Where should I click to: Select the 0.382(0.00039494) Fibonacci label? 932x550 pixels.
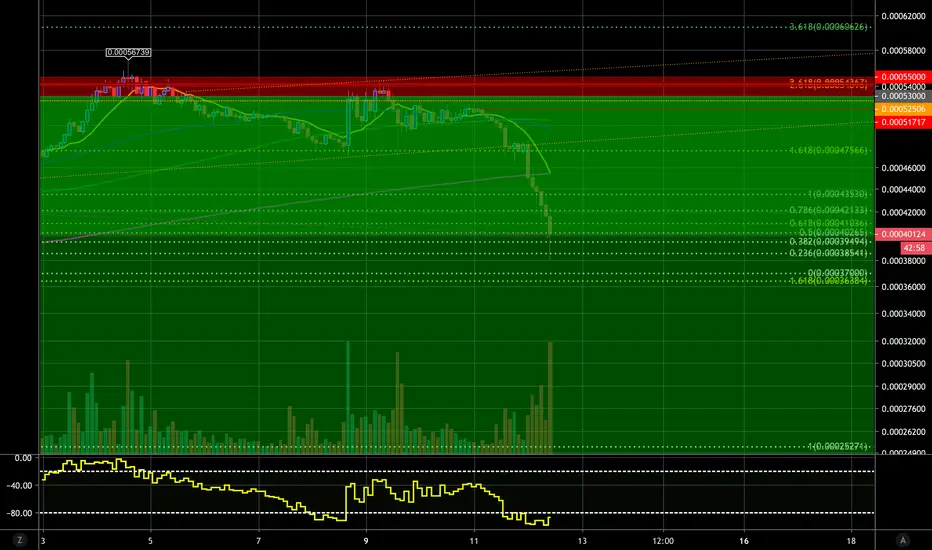tap(828, 241)
